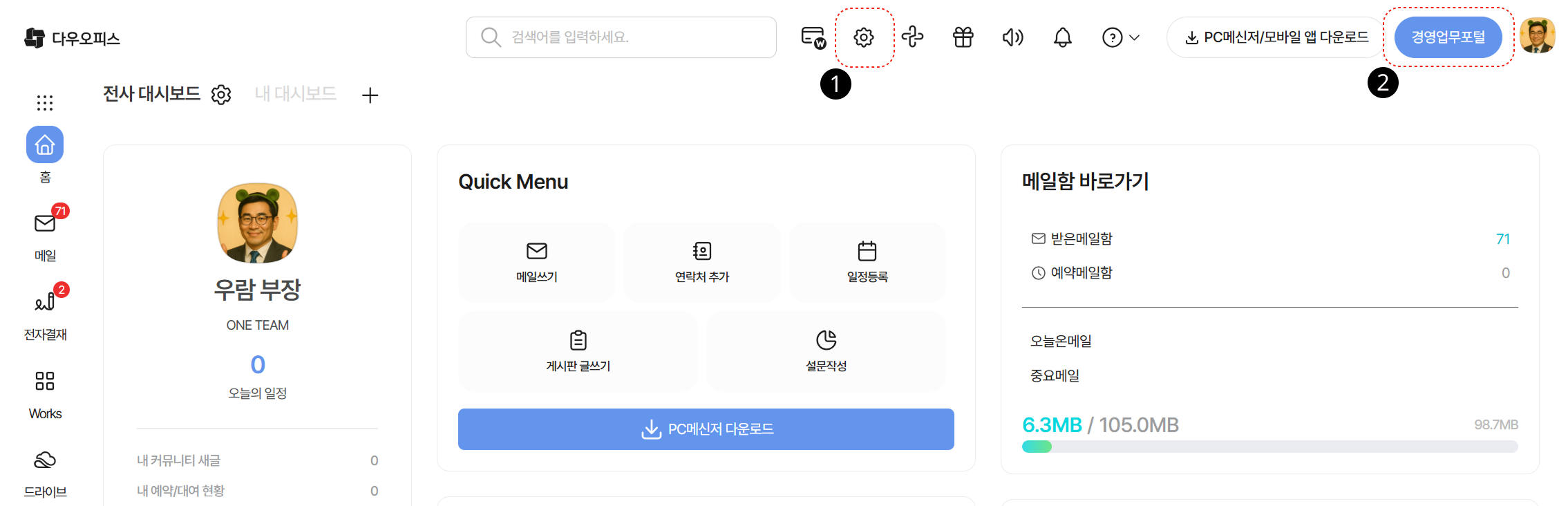Click the notification bell icon
This screenshot has height=506, width=1568.
1062,37
